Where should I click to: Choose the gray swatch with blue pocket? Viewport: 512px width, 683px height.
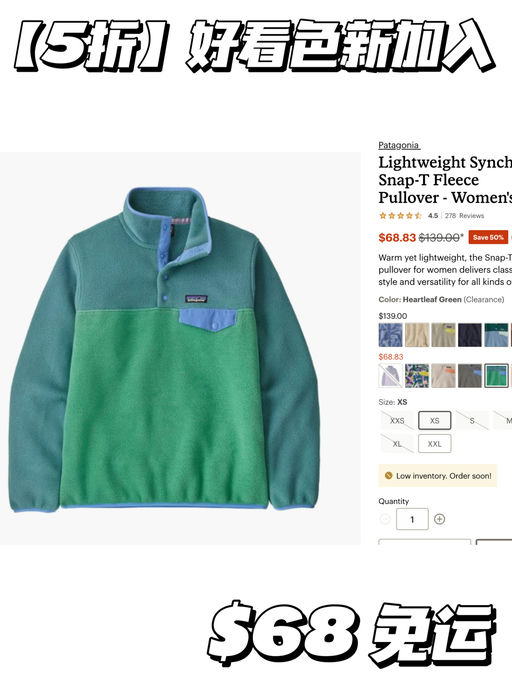pyautogui.click(x=470, y=375)
